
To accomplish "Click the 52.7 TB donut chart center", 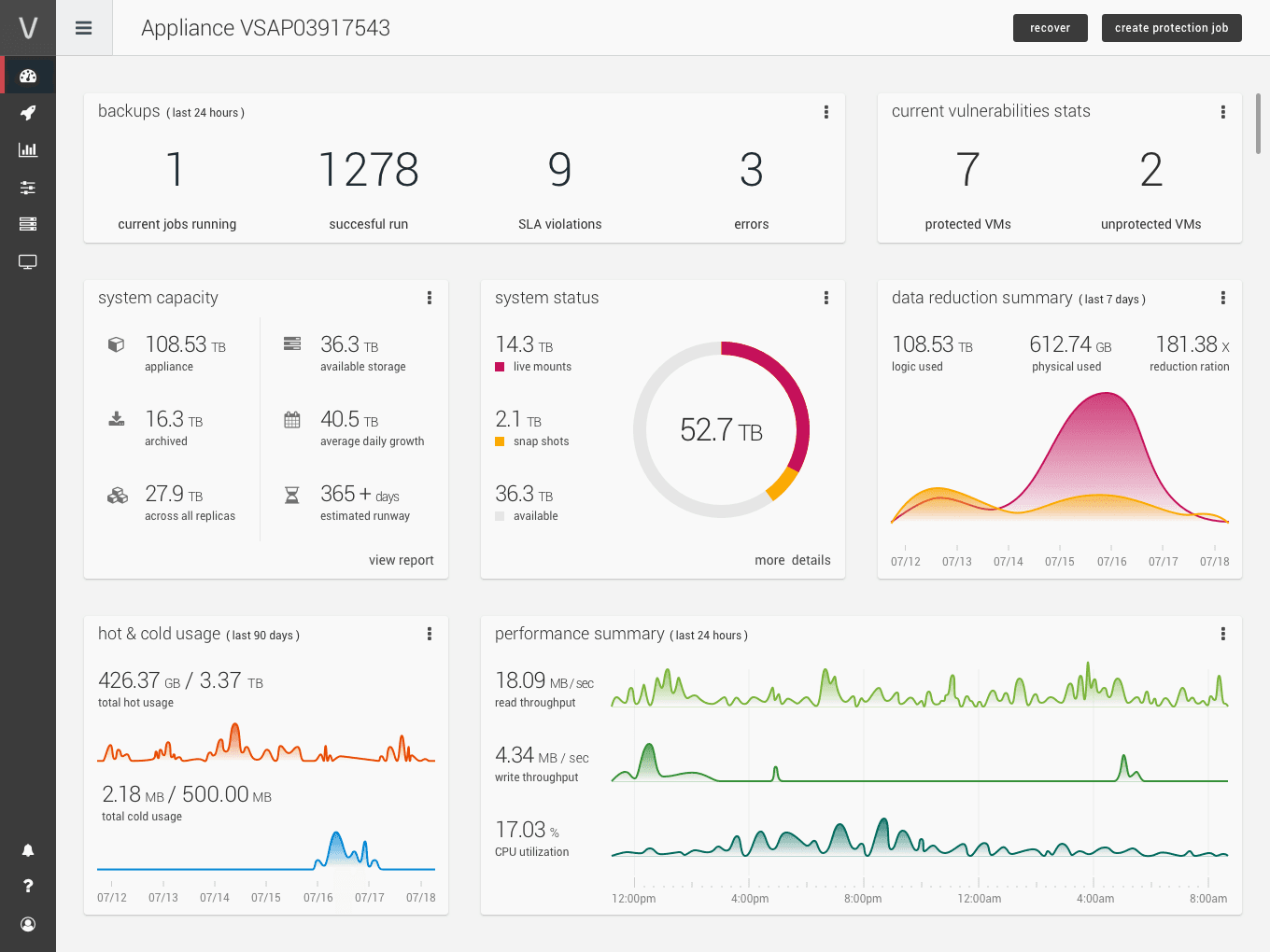I will [x=721, y=430].
